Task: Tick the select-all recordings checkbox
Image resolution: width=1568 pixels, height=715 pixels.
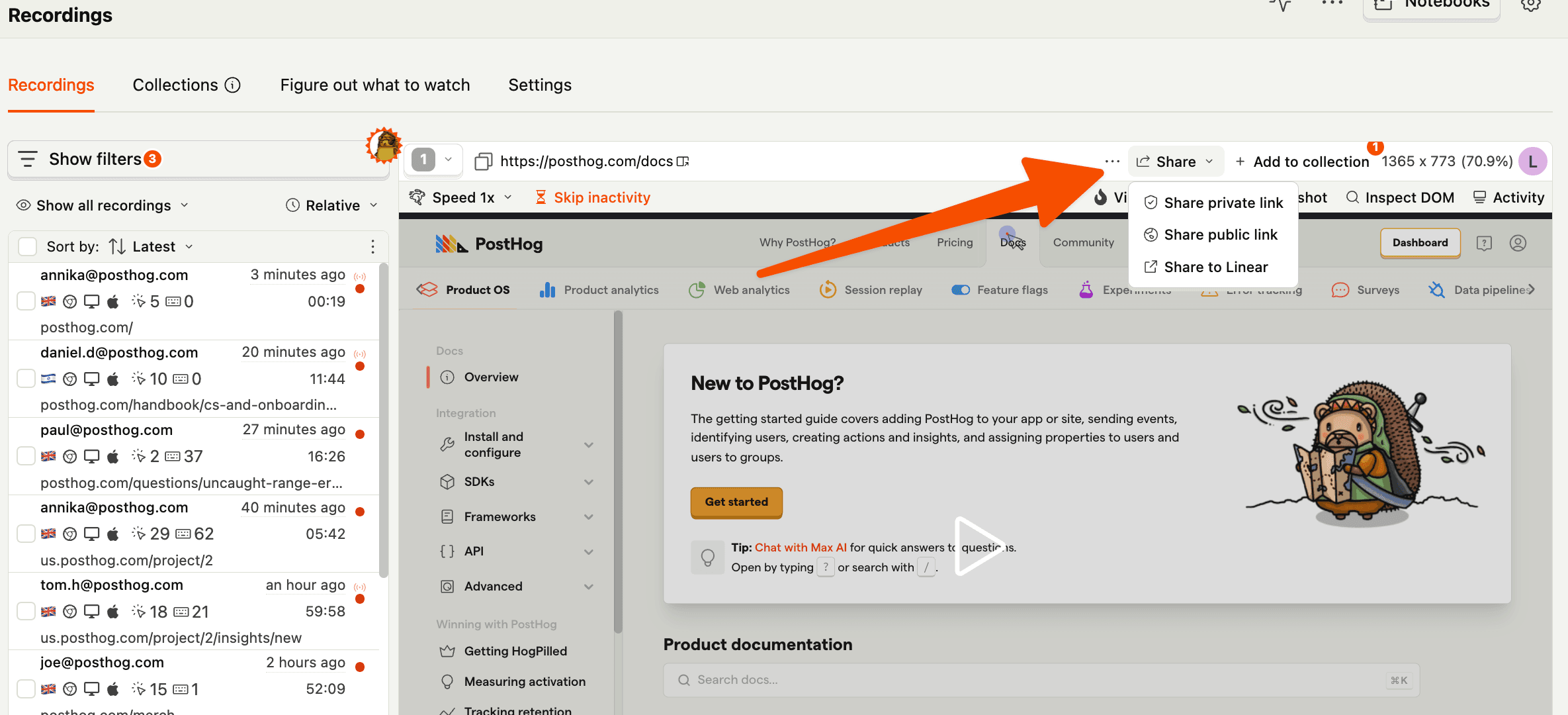Action: (27, 246)
